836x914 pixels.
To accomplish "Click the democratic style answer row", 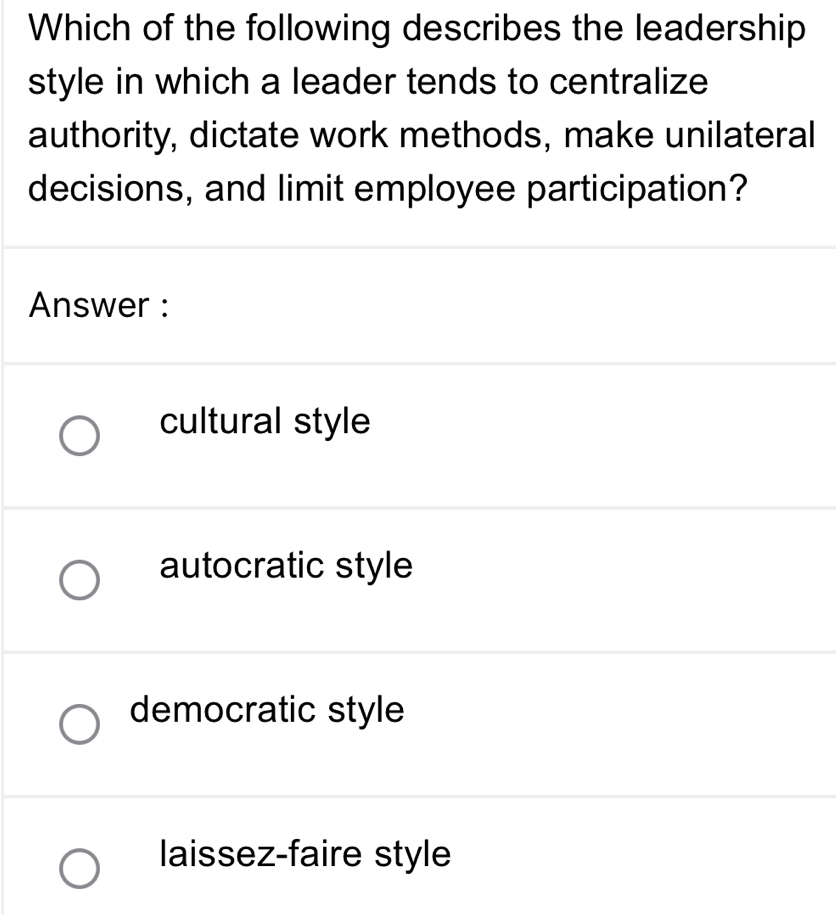I will pyautogui.click(x=418, y=723).
